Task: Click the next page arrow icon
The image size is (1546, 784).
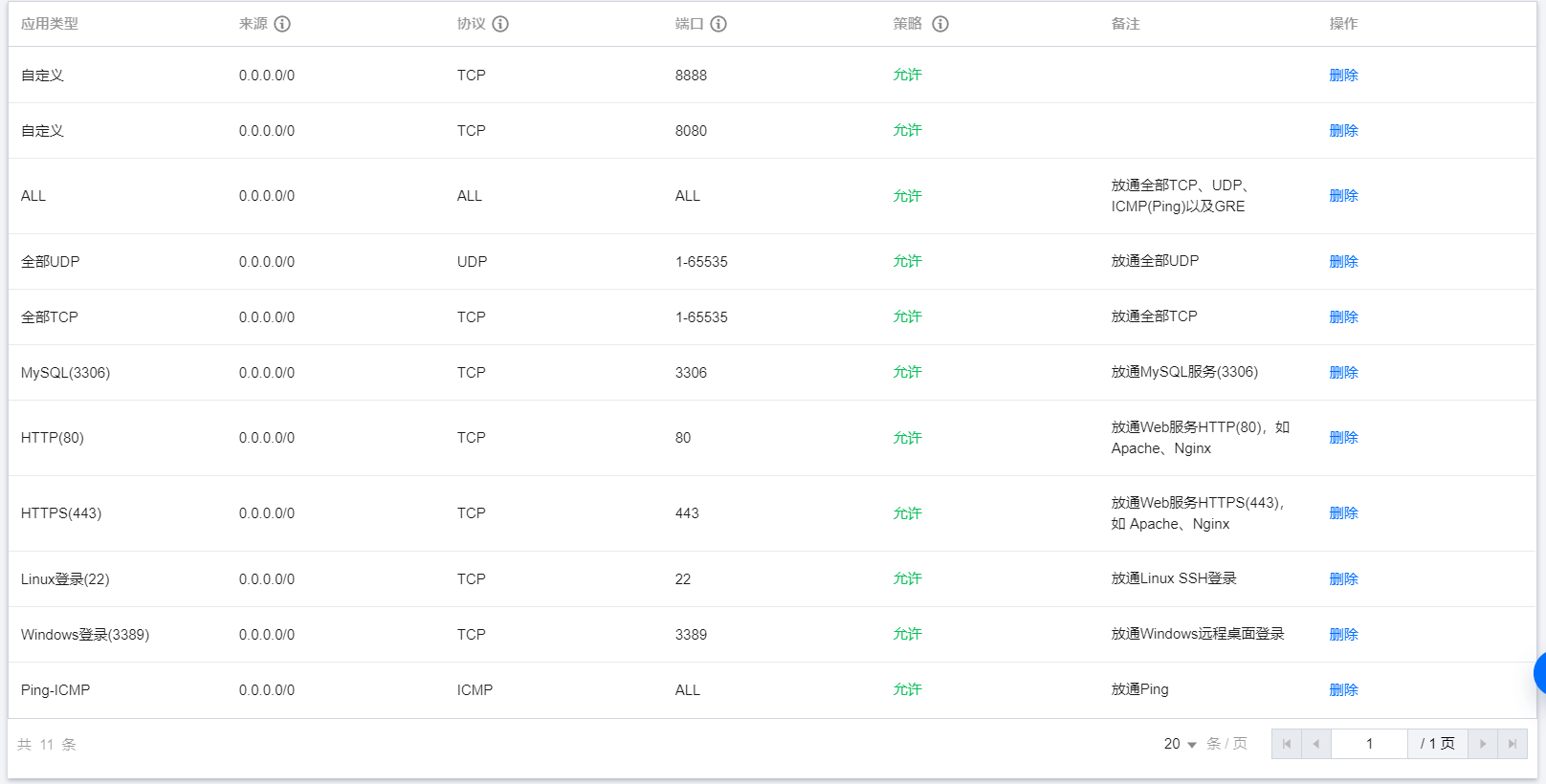Action: tap(1483, 744)
